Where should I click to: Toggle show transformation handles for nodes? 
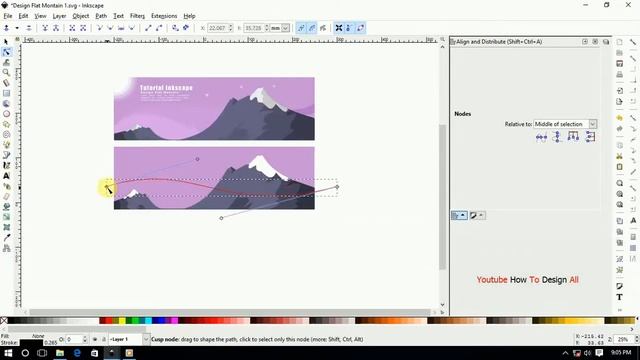[339, 28]
